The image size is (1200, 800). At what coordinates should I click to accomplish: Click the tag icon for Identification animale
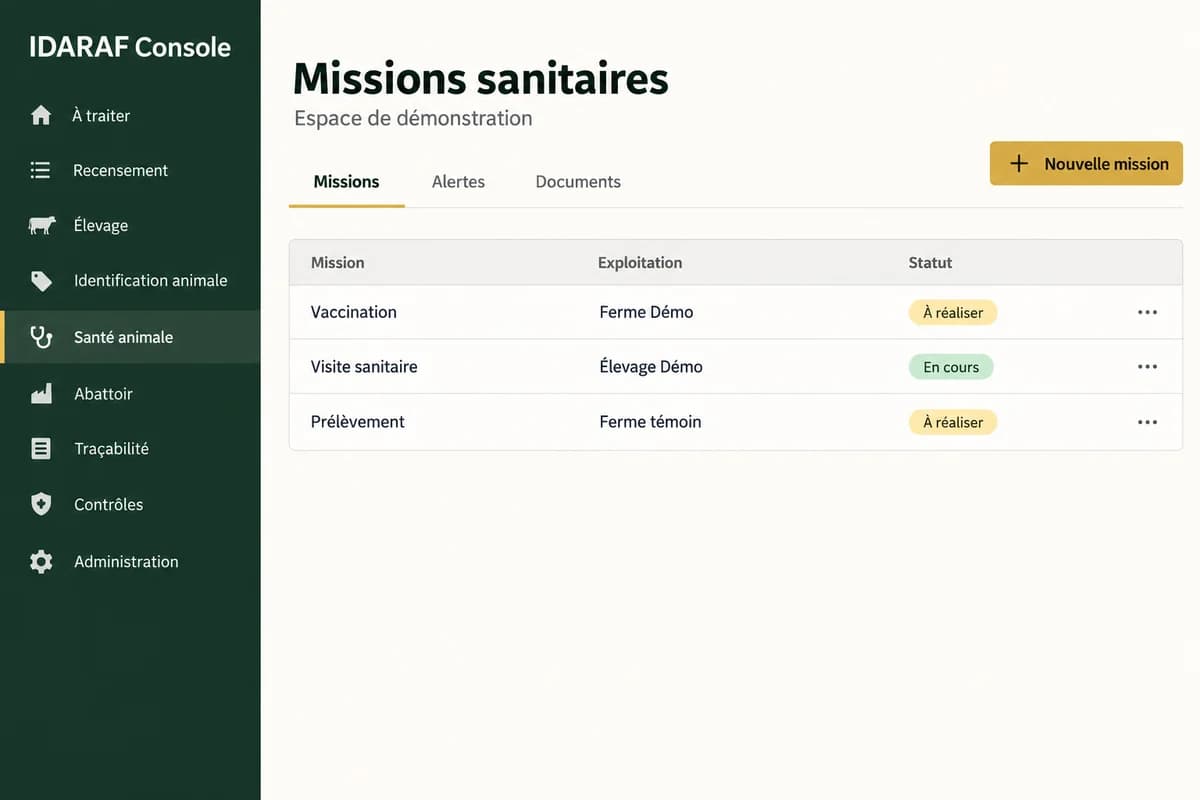point(41,281)
